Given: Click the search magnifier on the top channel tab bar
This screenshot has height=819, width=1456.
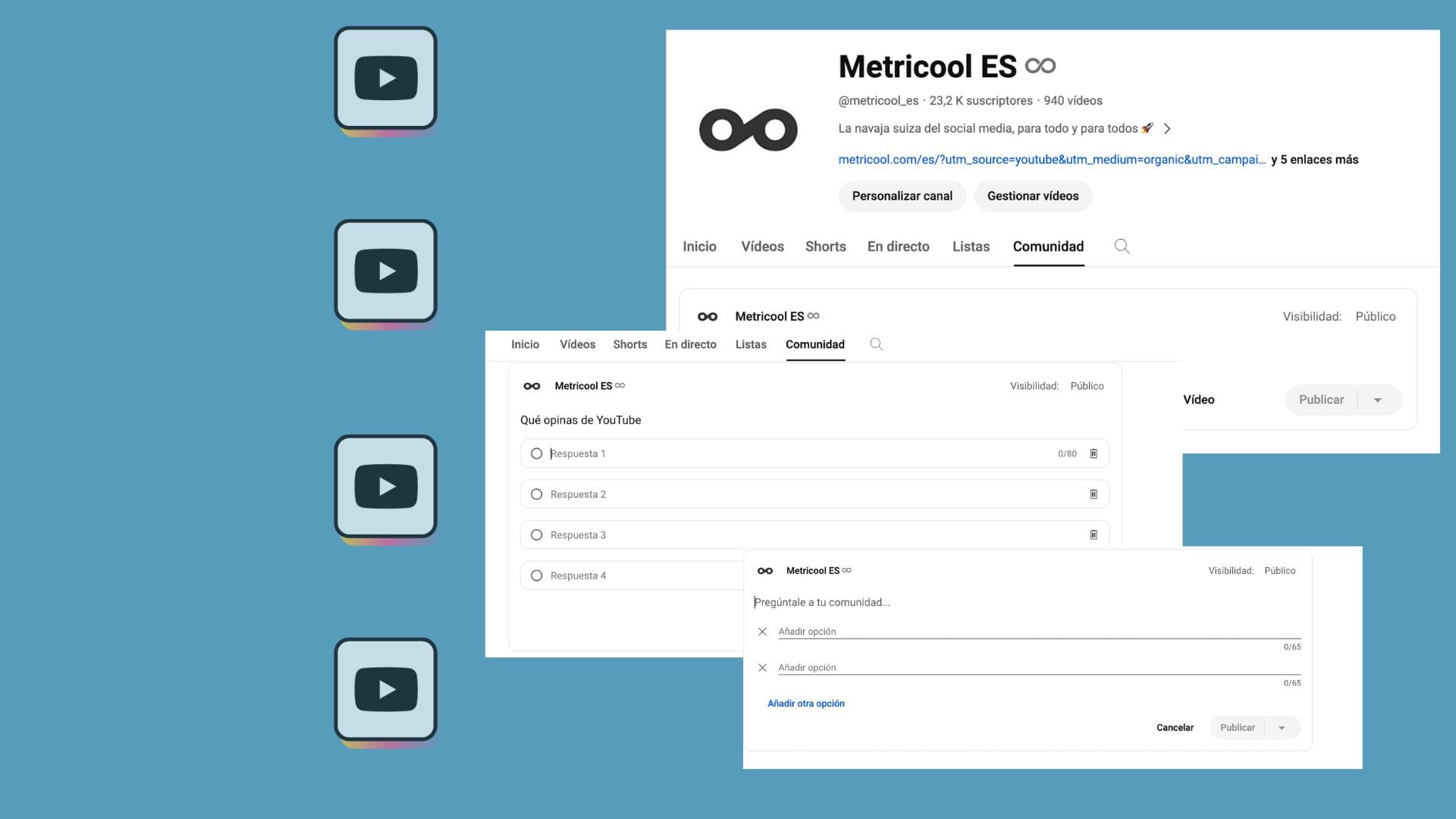Looking at the screenshot, I should coord(1122,246).
